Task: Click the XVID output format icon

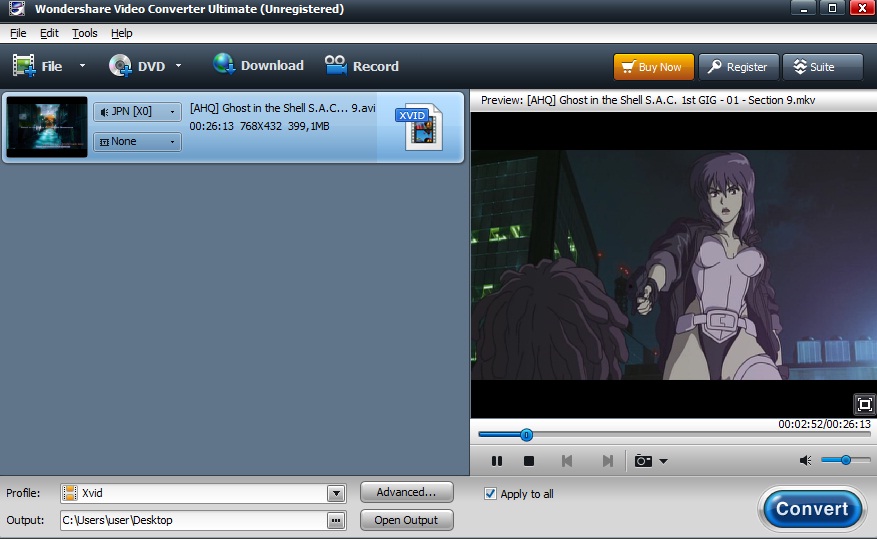Action: pyautogui.click(x=421, y=127)
